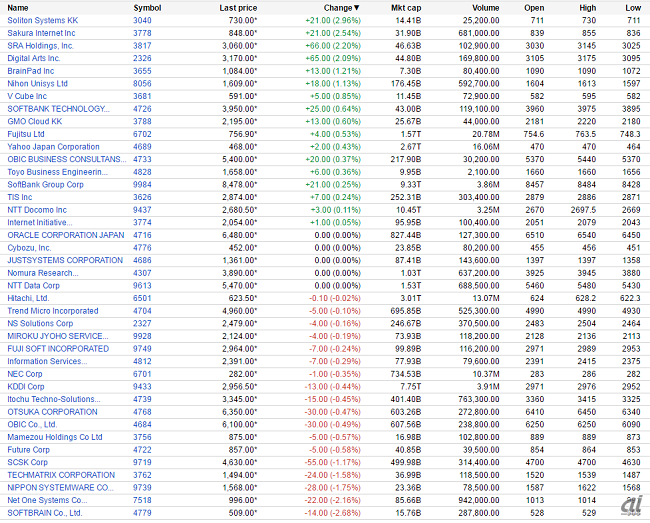Open the SOFTBRAIN Co., Ltd. link
The image size is (650, 523).
coord(45,513)
